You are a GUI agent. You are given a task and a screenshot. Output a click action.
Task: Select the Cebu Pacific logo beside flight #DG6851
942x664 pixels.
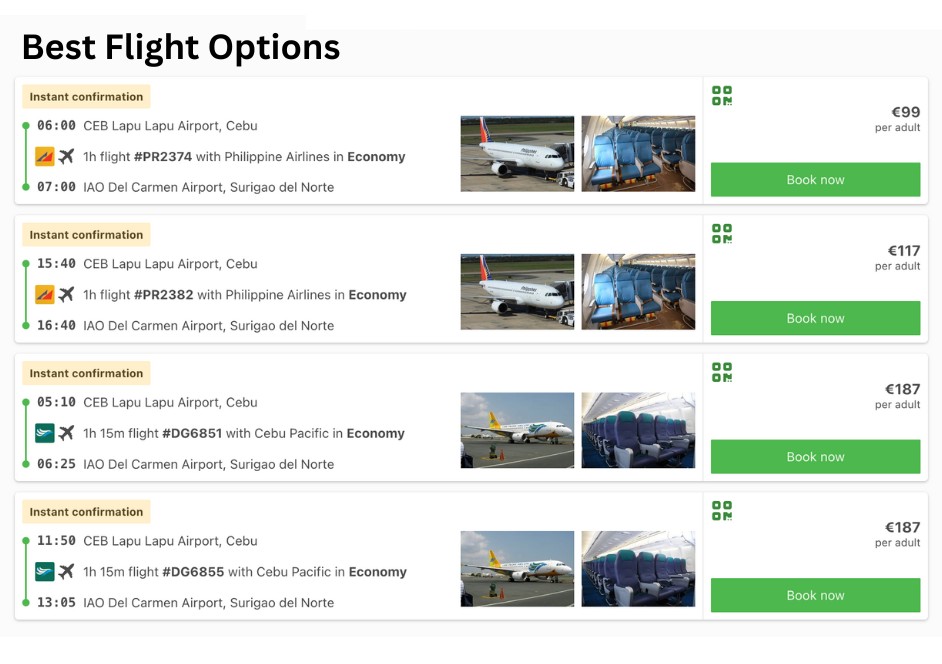point(44,433)
